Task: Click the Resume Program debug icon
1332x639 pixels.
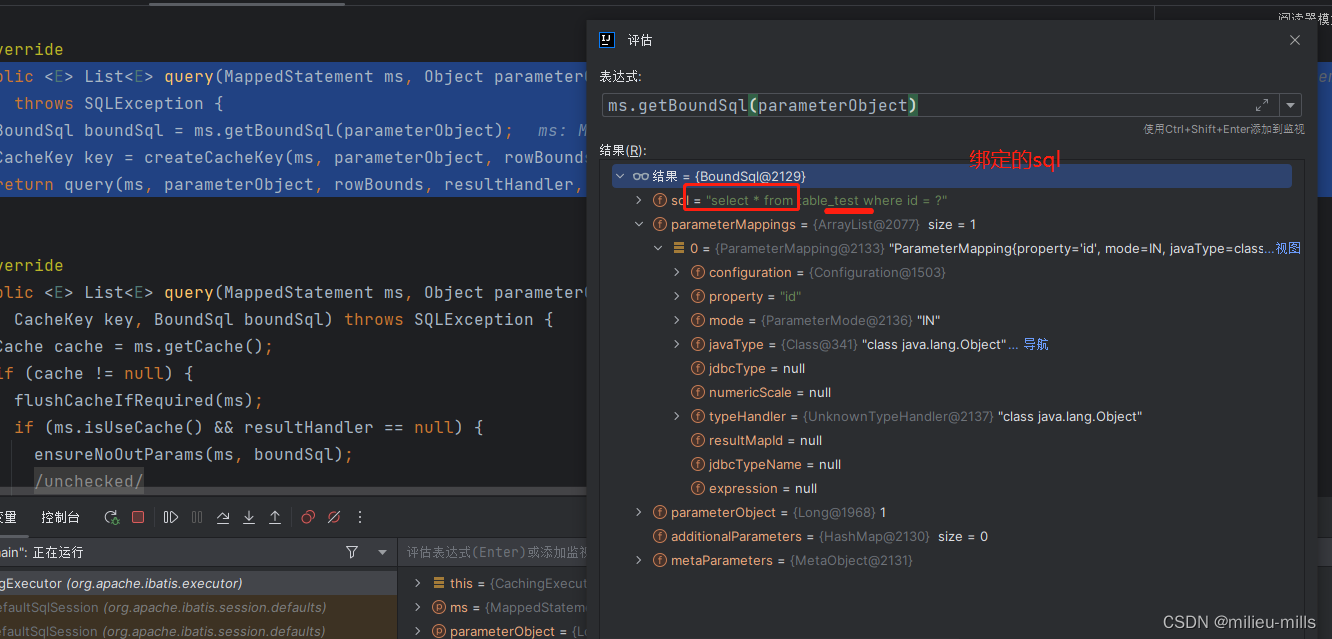Action: [x=170, y=517]
